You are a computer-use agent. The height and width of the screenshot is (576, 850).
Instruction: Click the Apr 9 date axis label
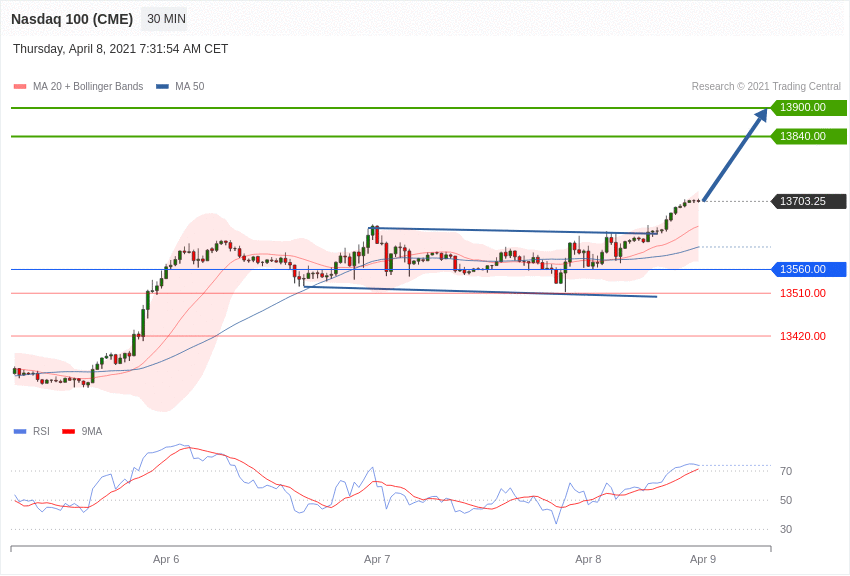(x=703, y=559)
